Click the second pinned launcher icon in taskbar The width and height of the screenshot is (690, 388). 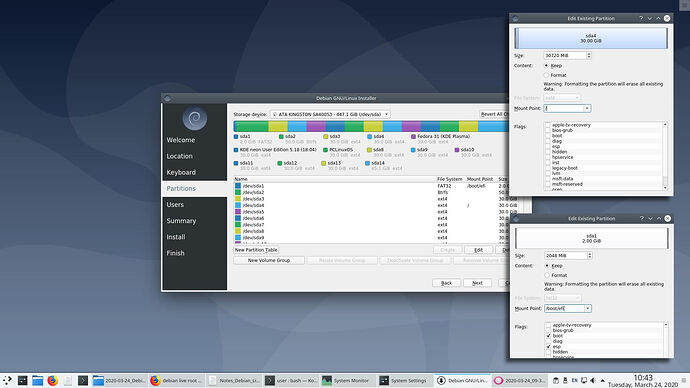tap(22, 380)
